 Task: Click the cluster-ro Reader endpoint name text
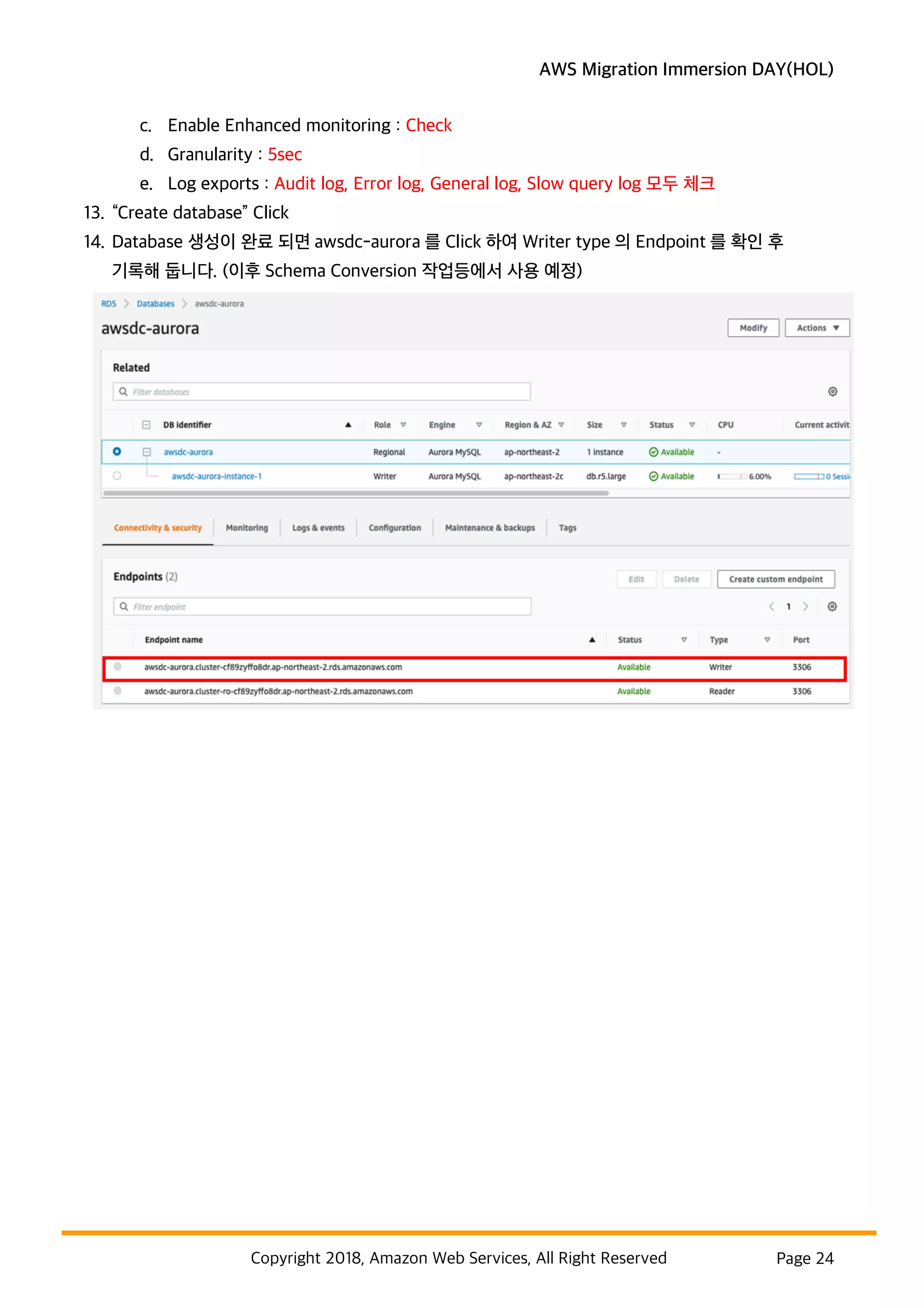coord(278,691)
